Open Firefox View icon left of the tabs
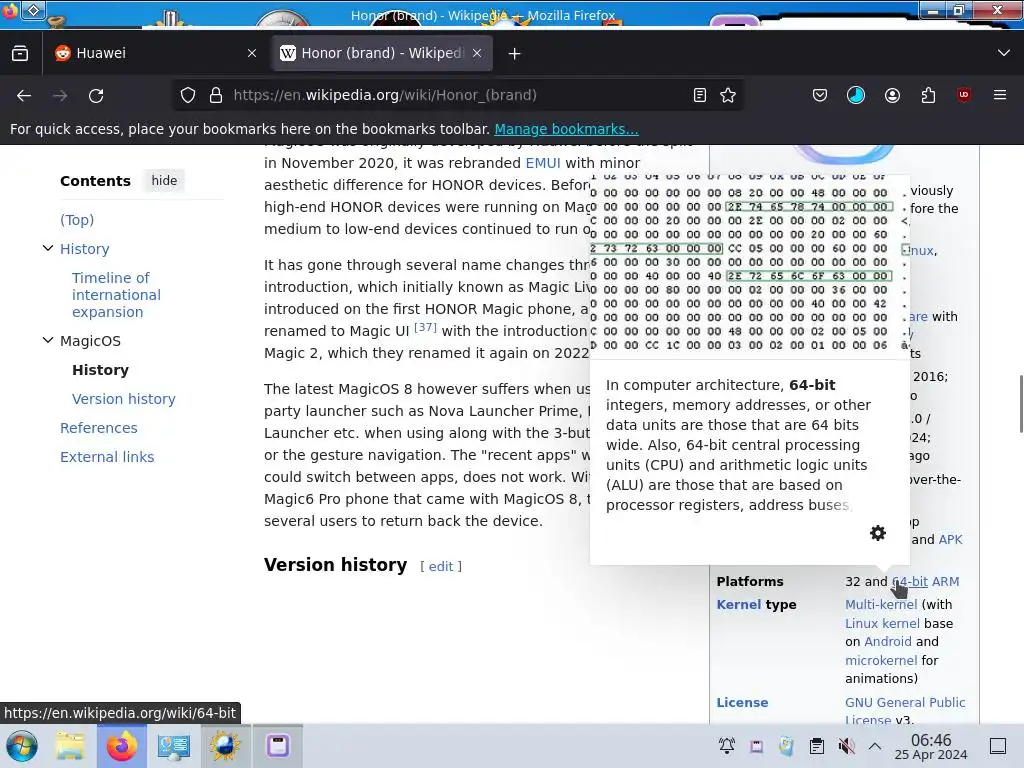Screen dimensions: 1024x768 pyautogui.click(x=20, y=54)
